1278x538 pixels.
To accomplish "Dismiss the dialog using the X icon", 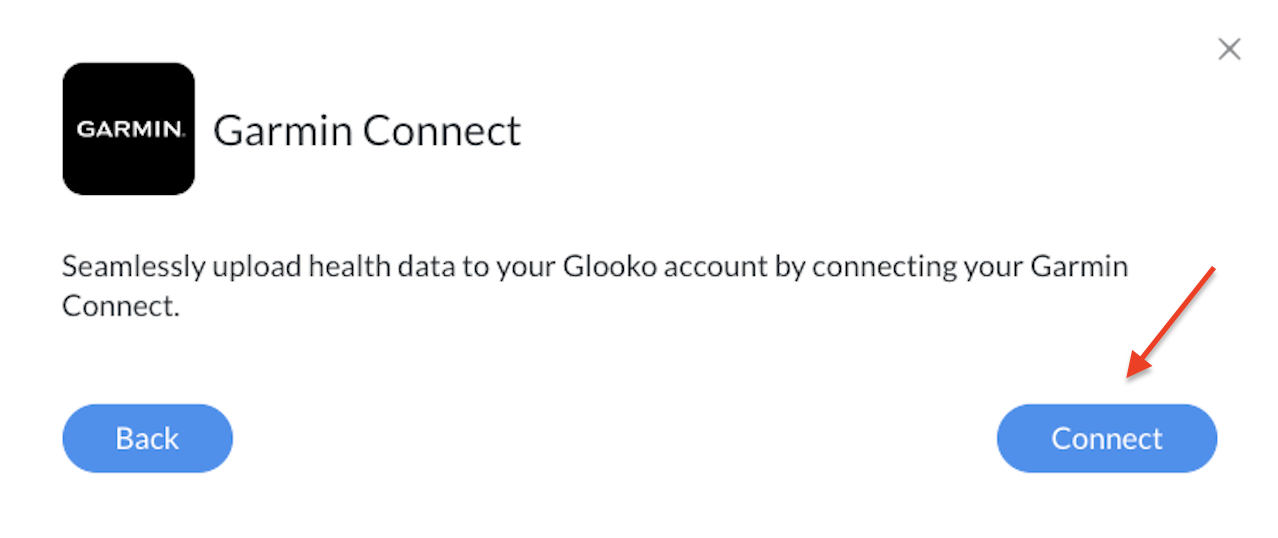I will tap(1229, 49).
